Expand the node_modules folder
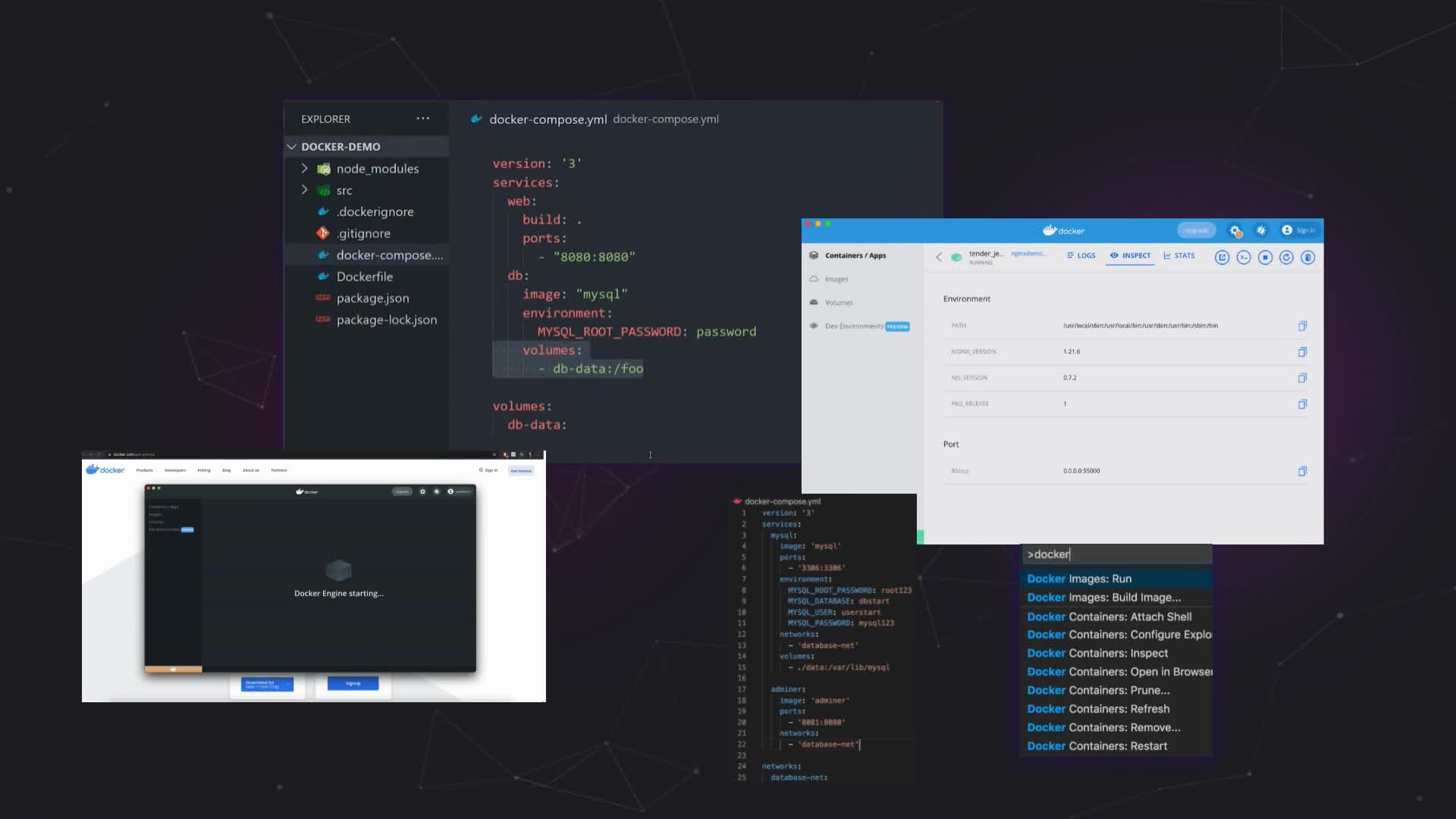 click(x=305, y=168)
